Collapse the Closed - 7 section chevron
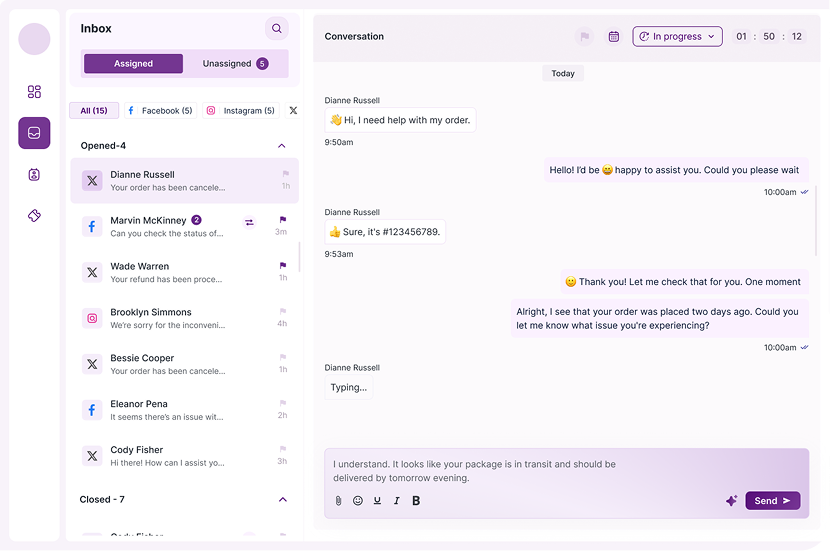This screenshot has height=551, width=830. click(283, 500)
